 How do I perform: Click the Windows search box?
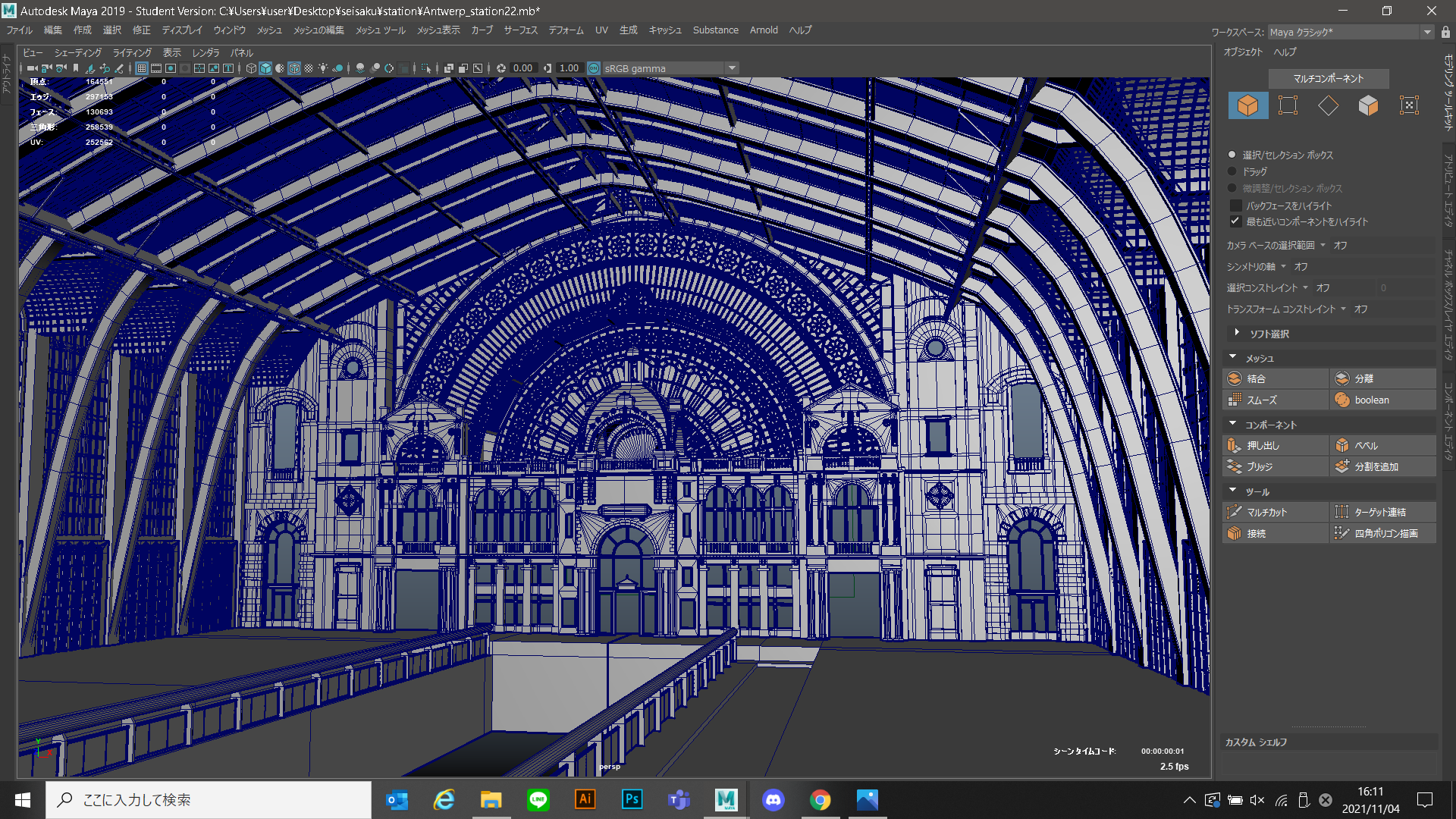[209, 800]
